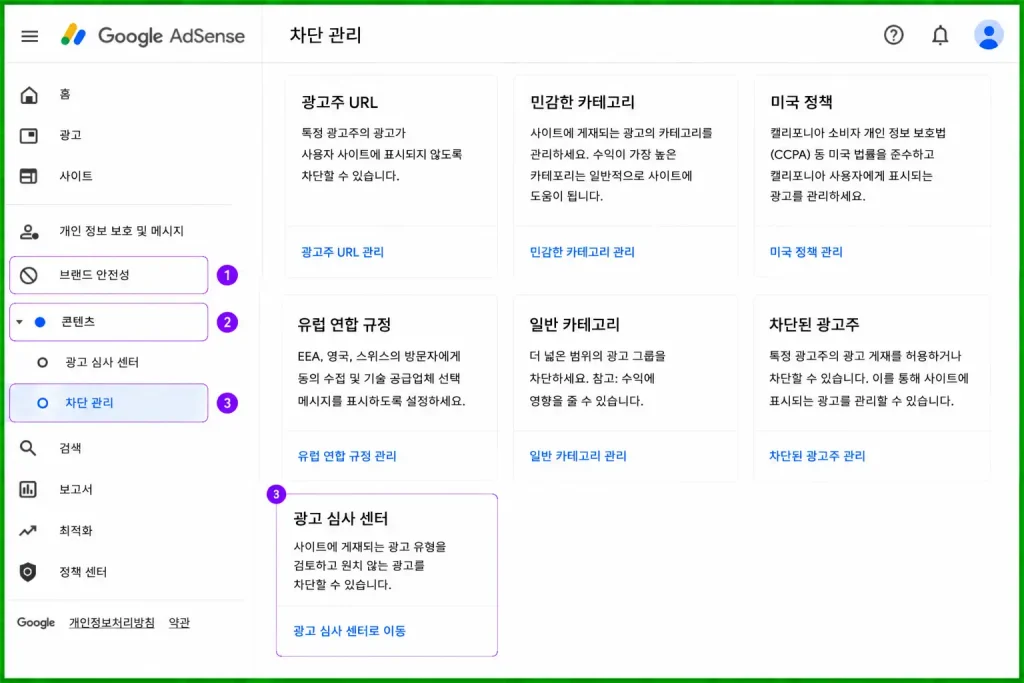Open the help question mark icon
Screen dimensions: 1024x683
coord(893,35)
